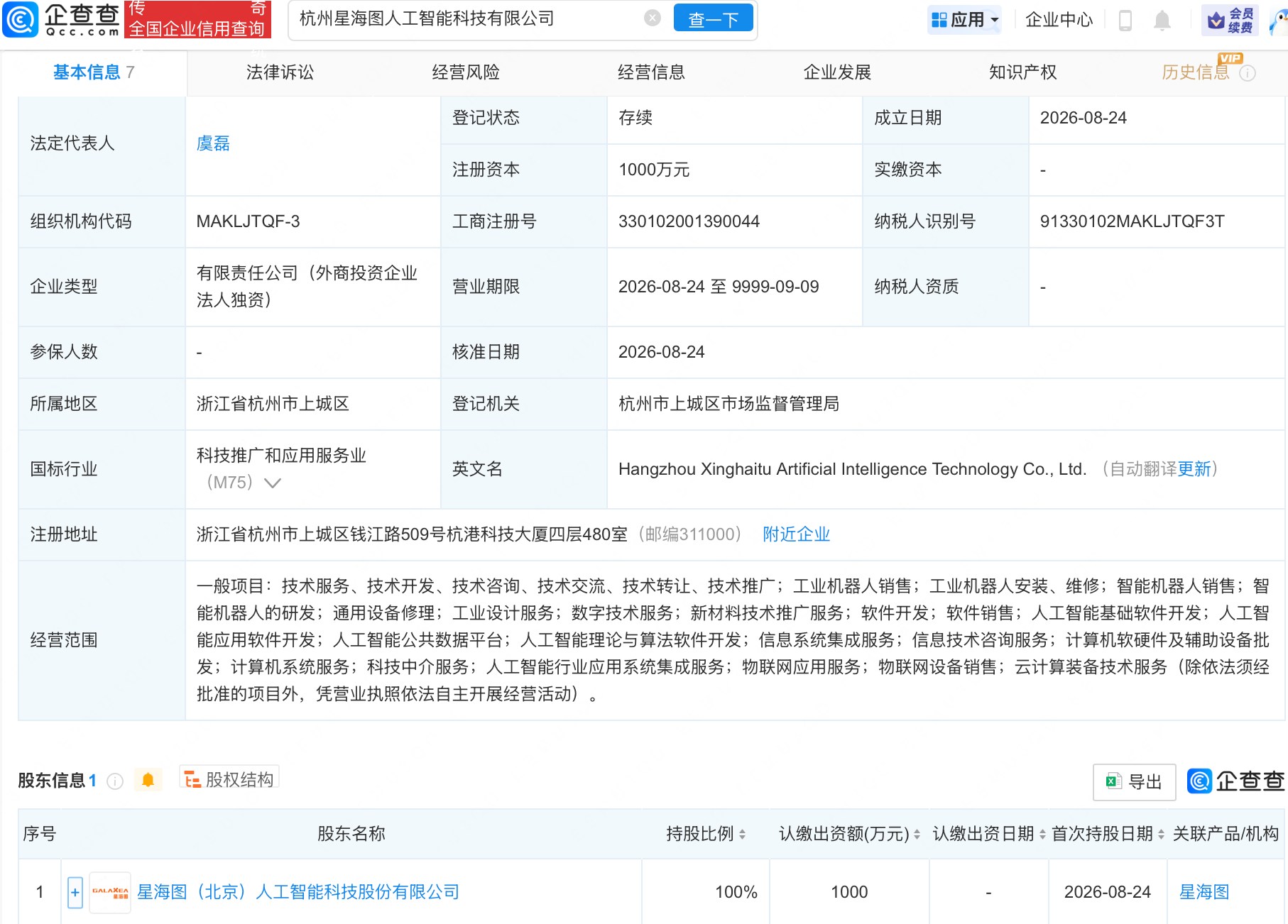
Task: Open the notification bell in header
Action: coord(1162,21)
